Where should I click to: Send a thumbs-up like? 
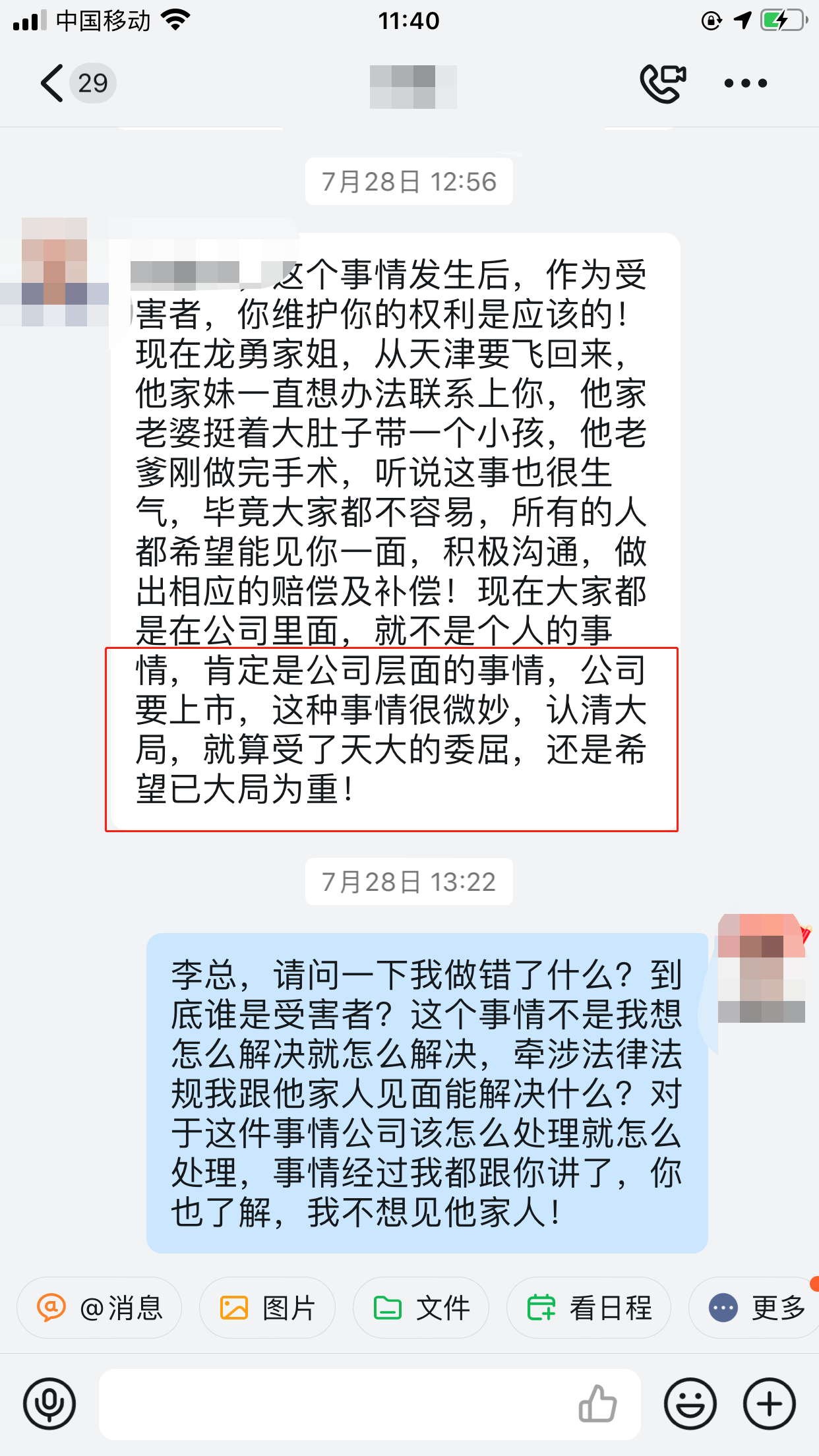click(x=597, y=1403)
